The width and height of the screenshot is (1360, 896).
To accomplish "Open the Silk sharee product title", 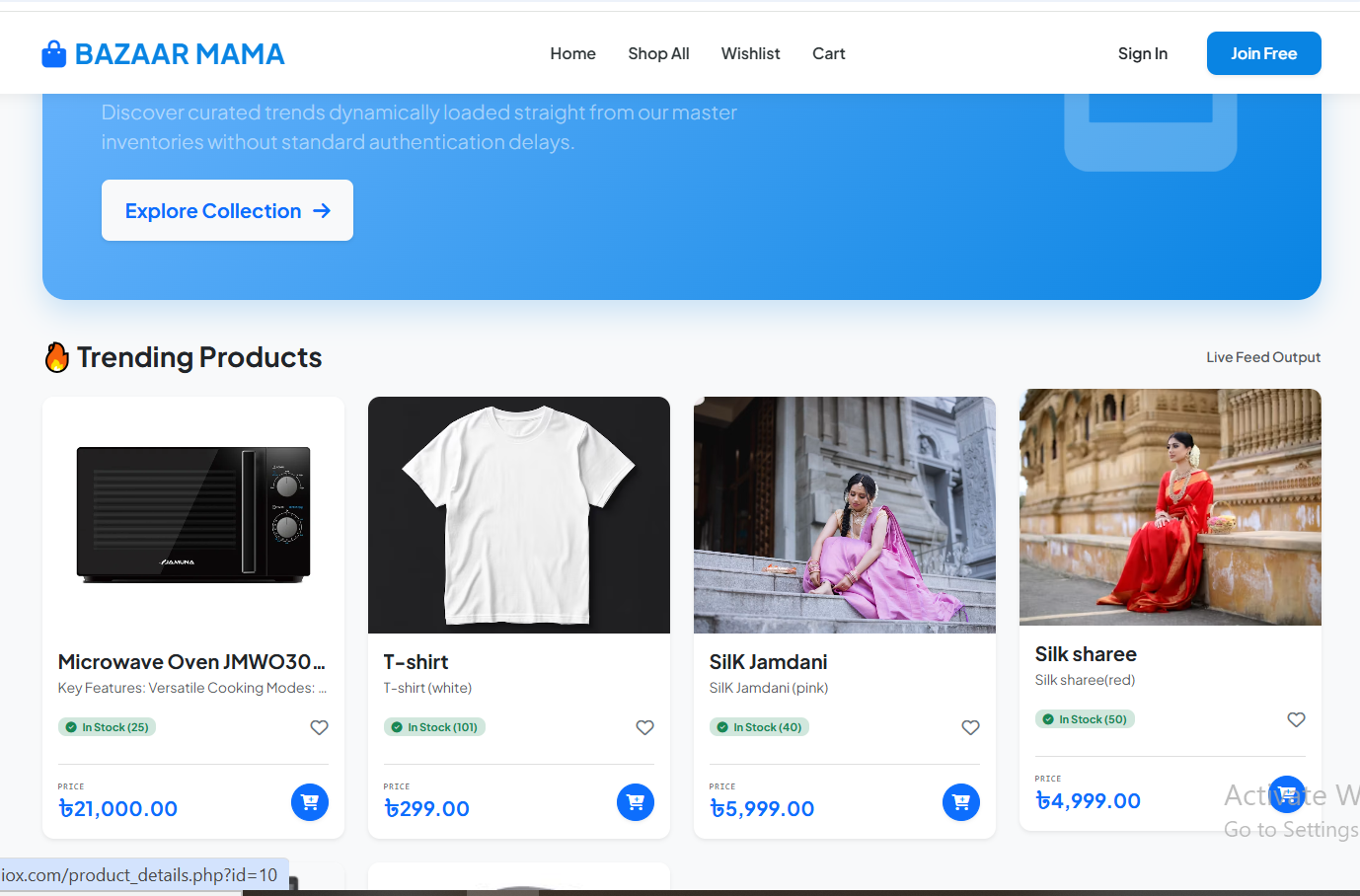I will tap(1086, 654).
